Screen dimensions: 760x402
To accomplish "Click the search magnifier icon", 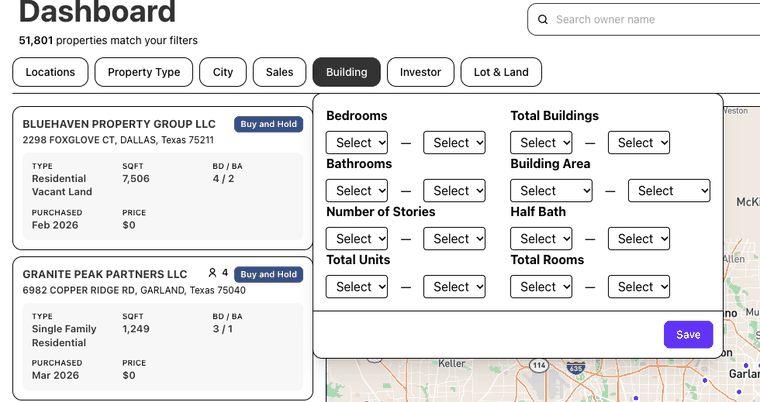I will pyautogui.click(x=543, y=19).
